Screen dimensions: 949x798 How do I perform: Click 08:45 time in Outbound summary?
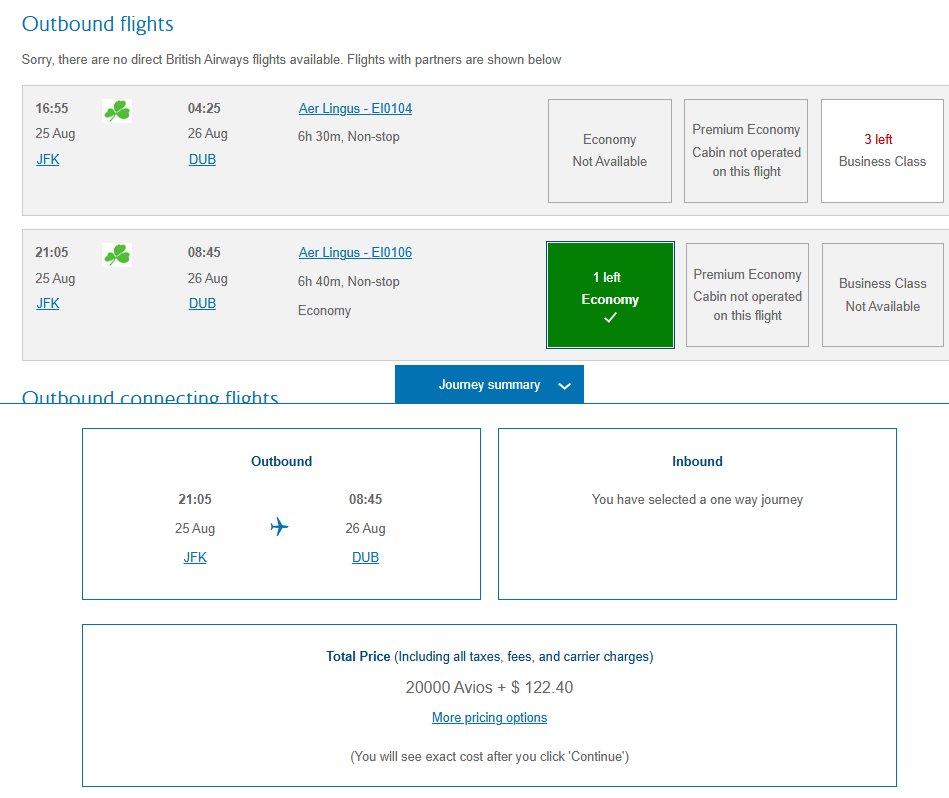(x=366, y=499)
